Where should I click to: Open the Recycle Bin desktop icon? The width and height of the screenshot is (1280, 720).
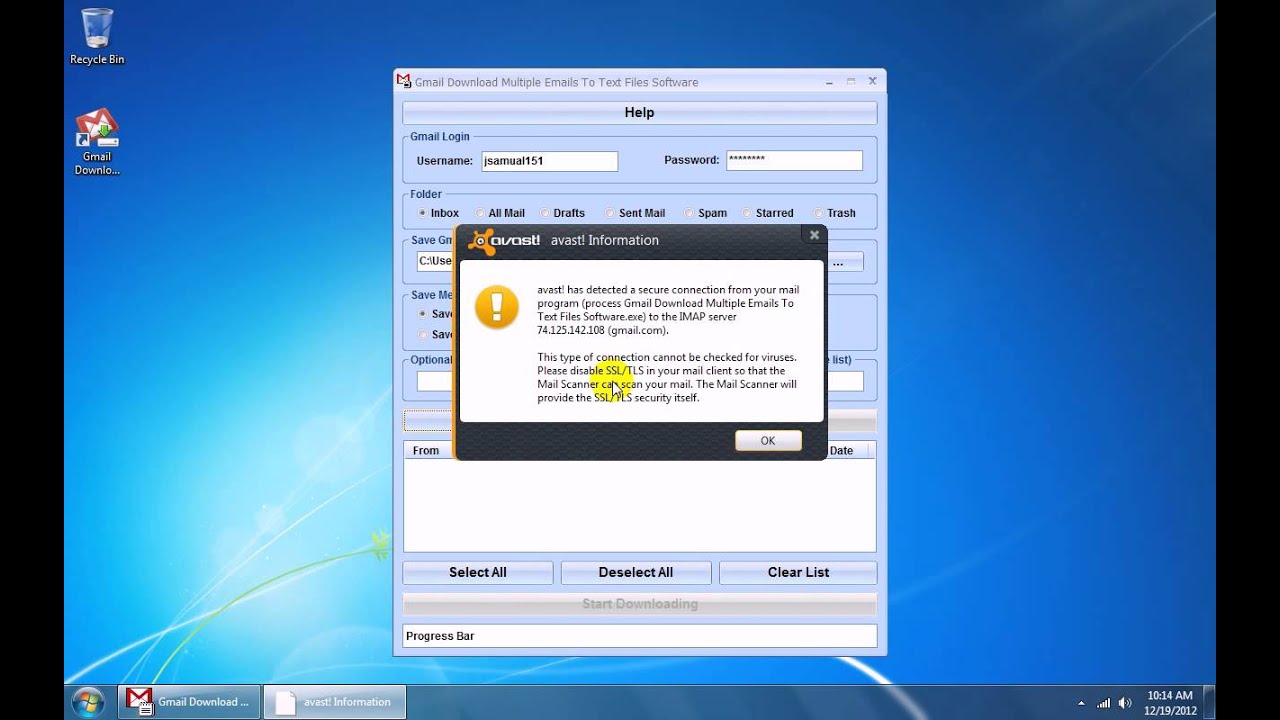97,36
